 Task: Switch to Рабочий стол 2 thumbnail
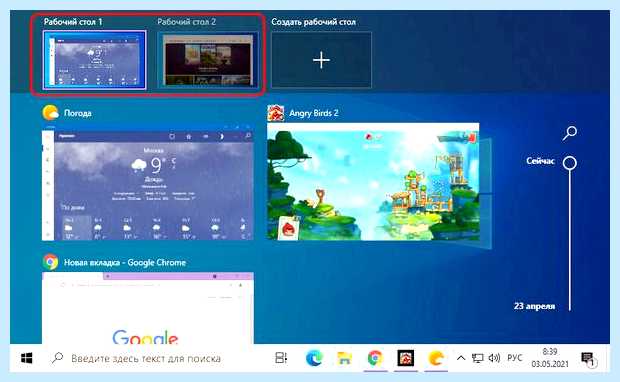click(x=208, y=60)
